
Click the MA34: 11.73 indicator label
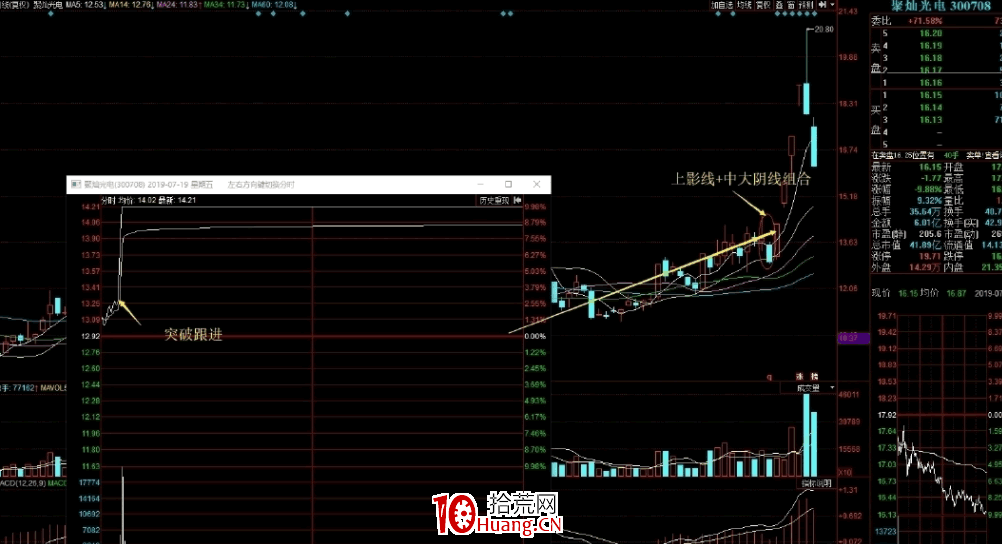pos(226,4)
